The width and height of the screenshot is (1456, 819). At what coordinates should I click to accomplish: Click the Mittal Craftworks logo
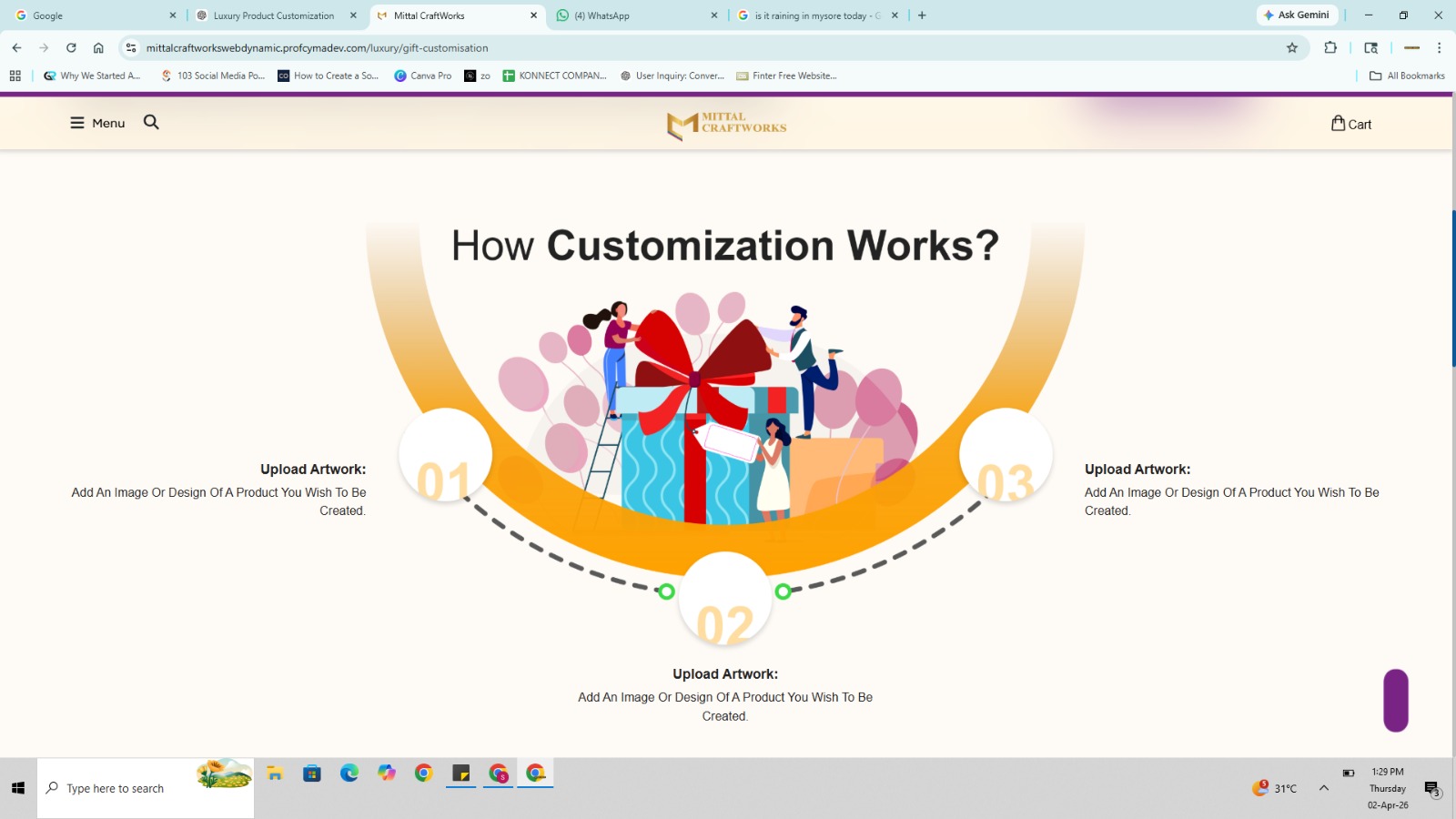726,125
